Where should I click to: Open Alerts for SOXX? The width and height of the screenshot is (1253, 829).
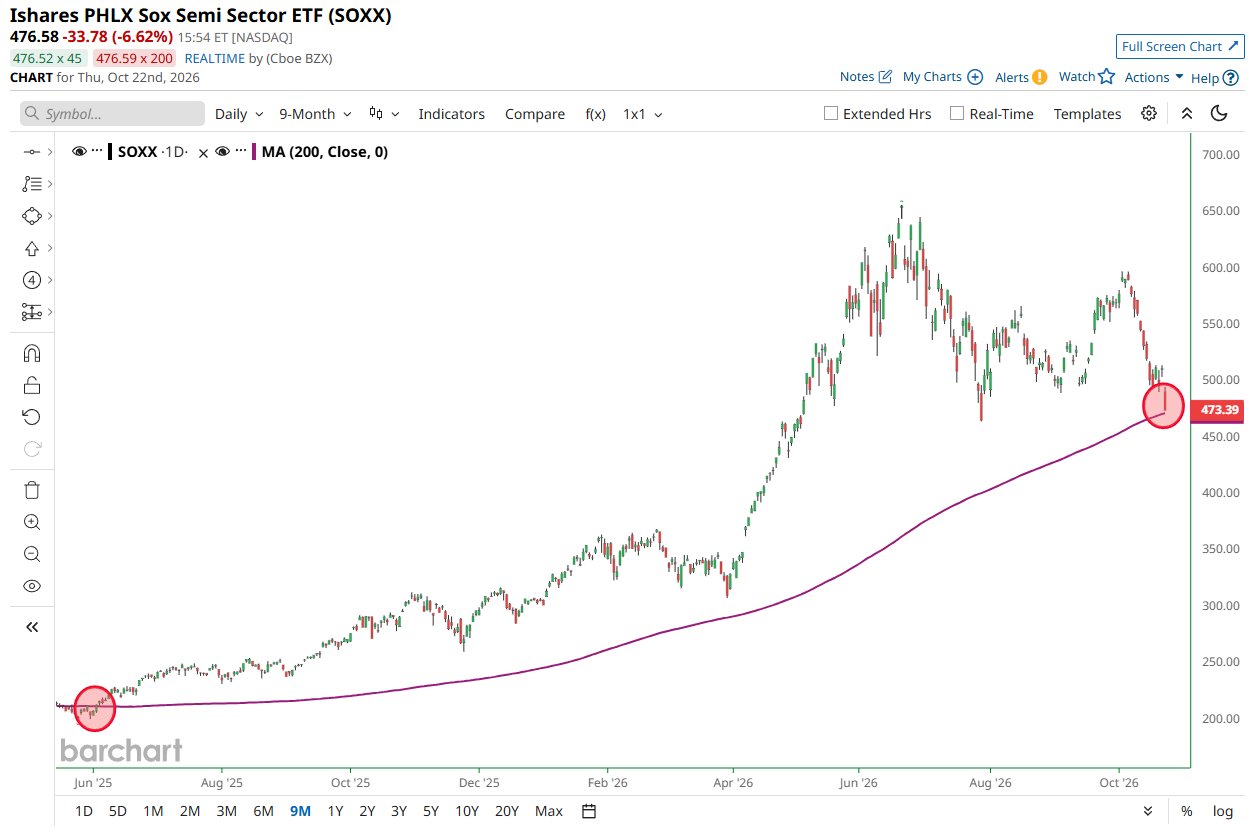1021,77
